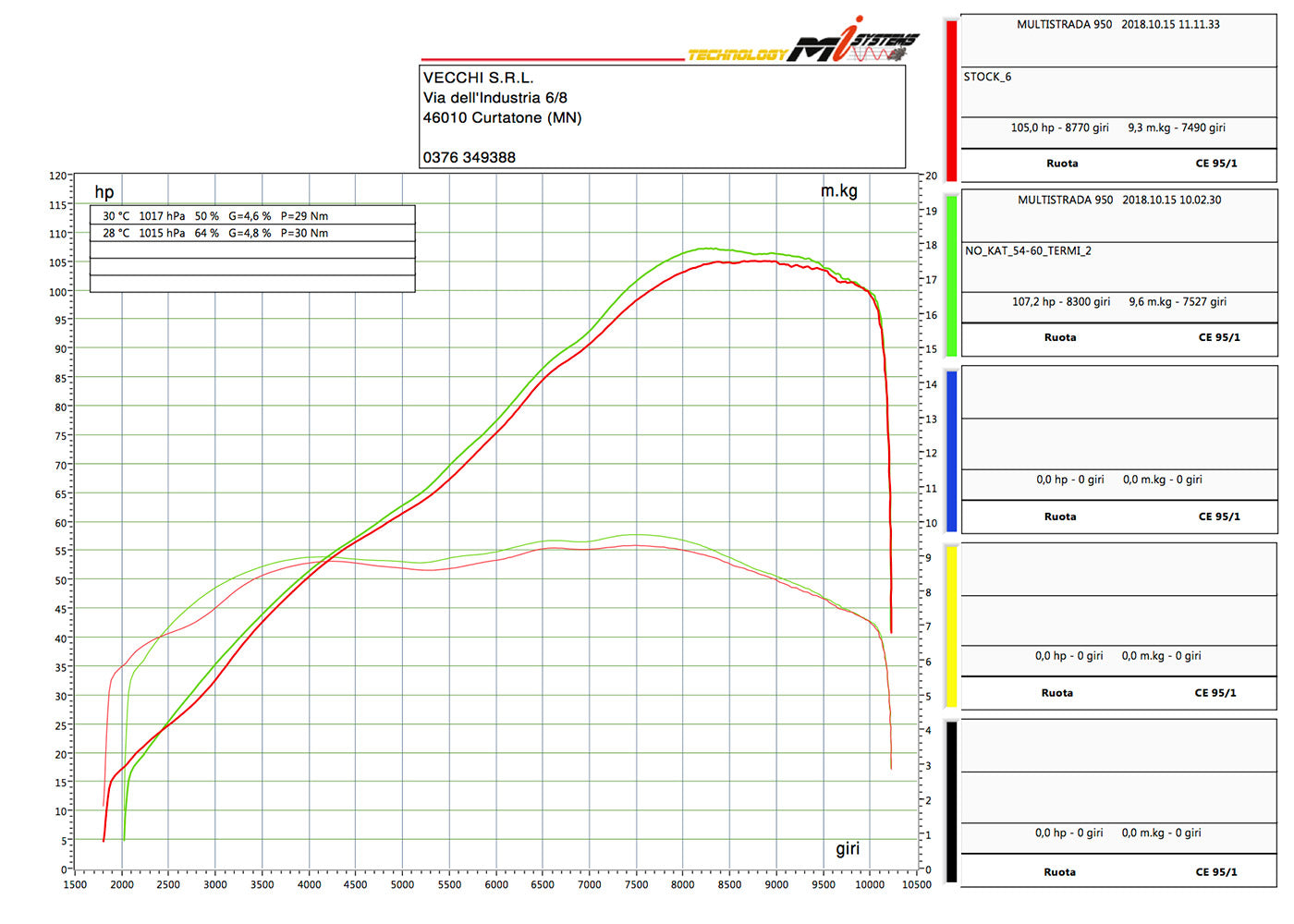Image resolution: width=1294 pixels, height=924 pixels.
Task: Select the 105,0 hp - 8770 giri result
Action: [x=1059, y=128]
